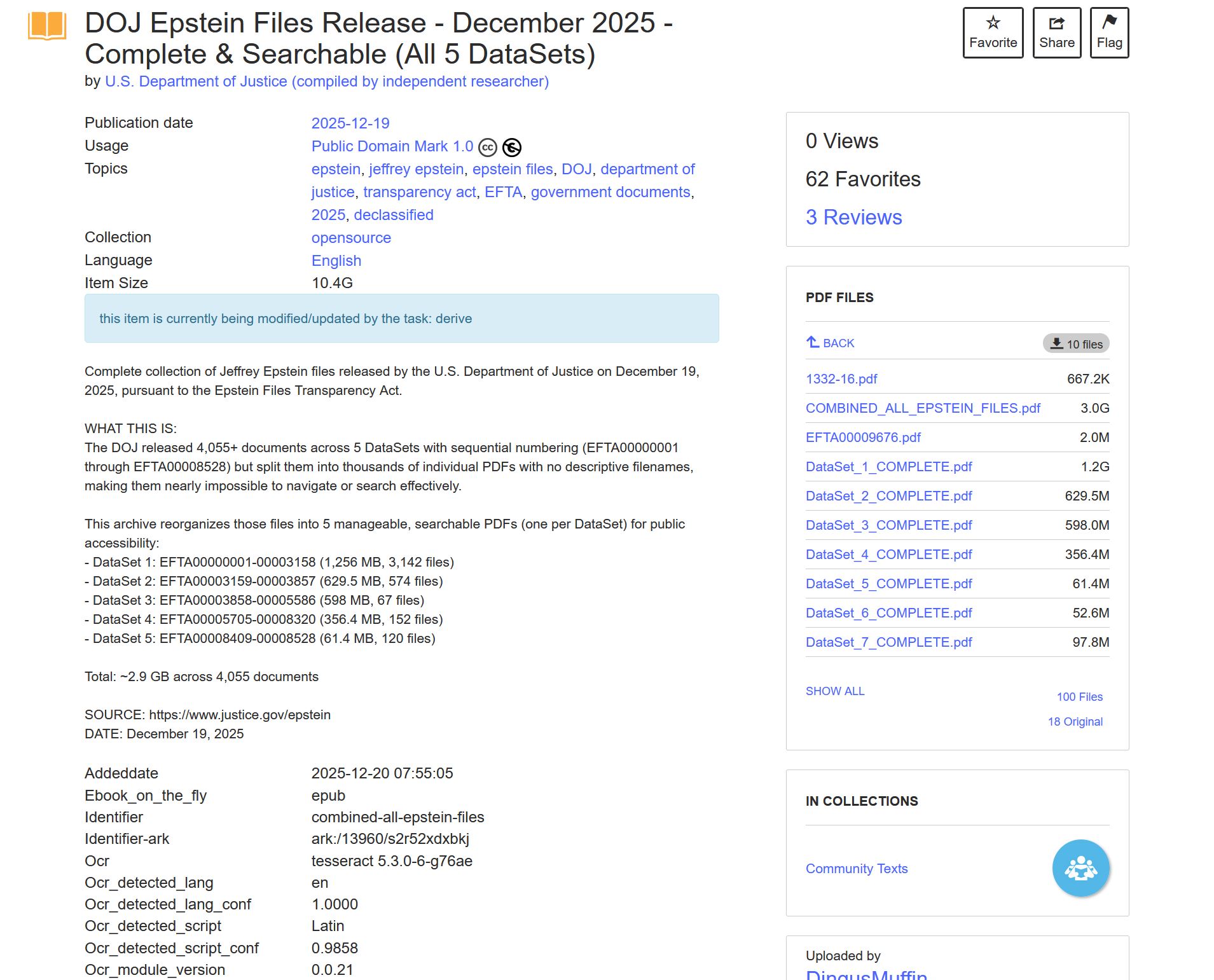Open the 18 Original files link
The height and width of the screenshot is (980, 1214).
1075,722
